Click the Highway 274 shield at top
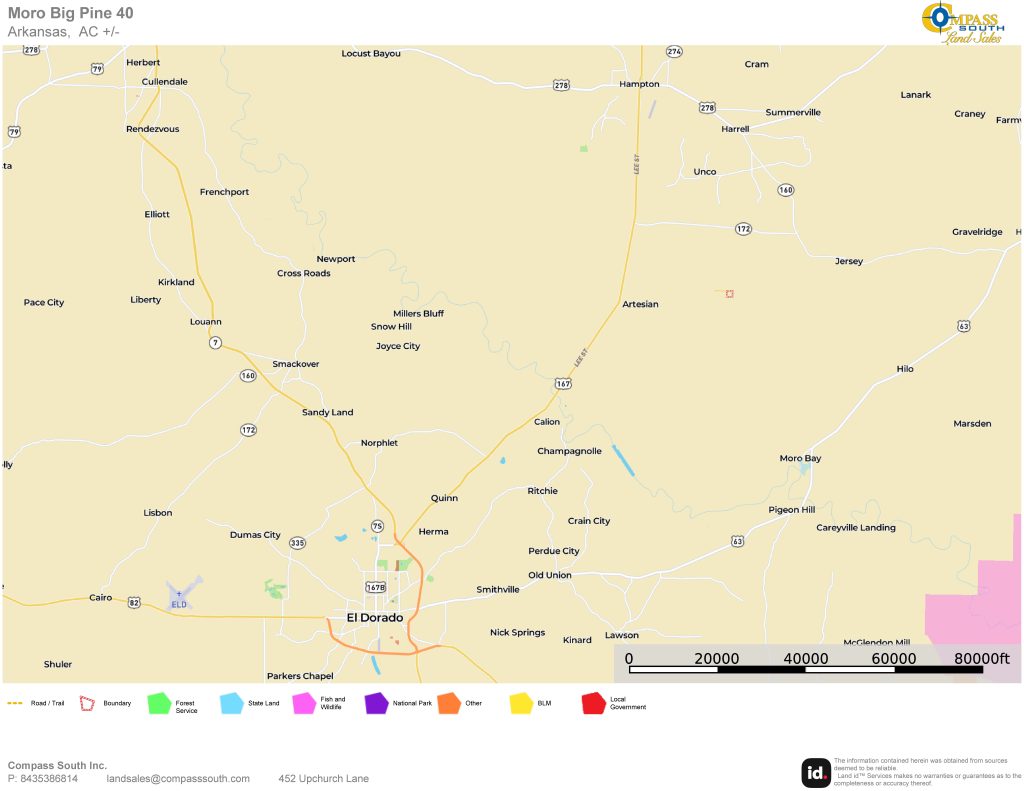Screen dimensions: 1024x791 (x=674, y=52)
